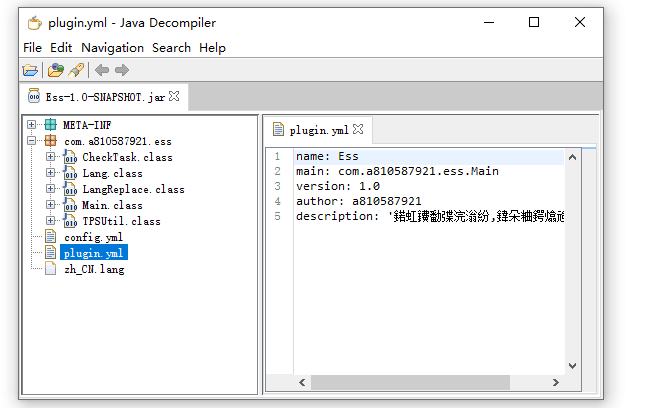The height and width of the screenshot is (408, 653).
Task: Expand the CheckTask.class node
Action: (50, 157)
